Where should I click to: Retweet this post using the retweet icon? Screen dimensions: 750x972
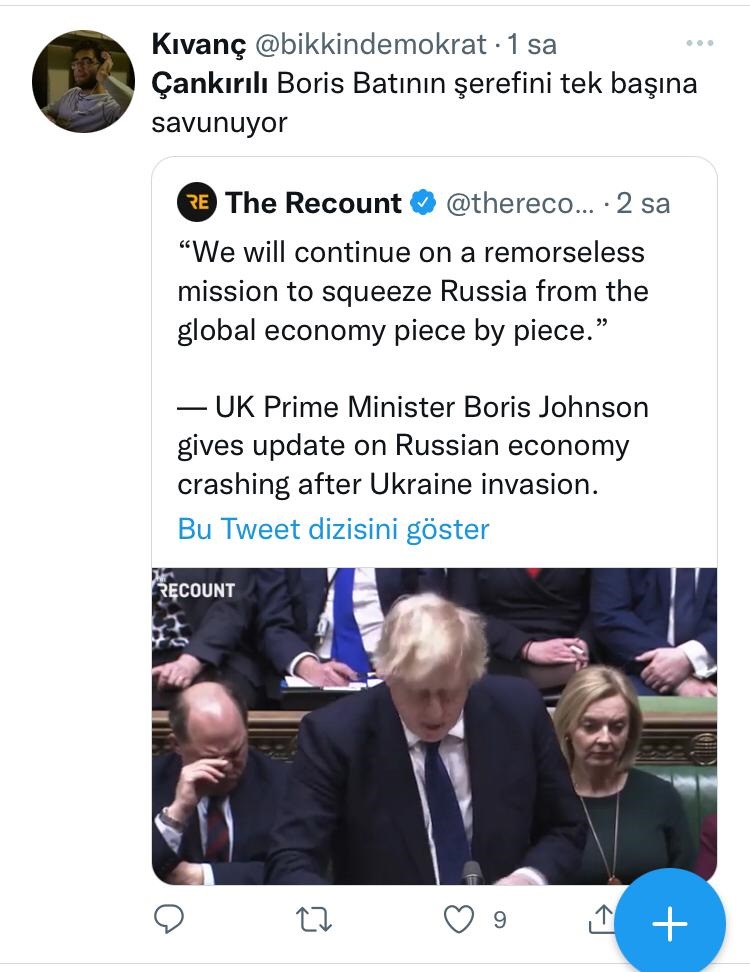[314, 919]
